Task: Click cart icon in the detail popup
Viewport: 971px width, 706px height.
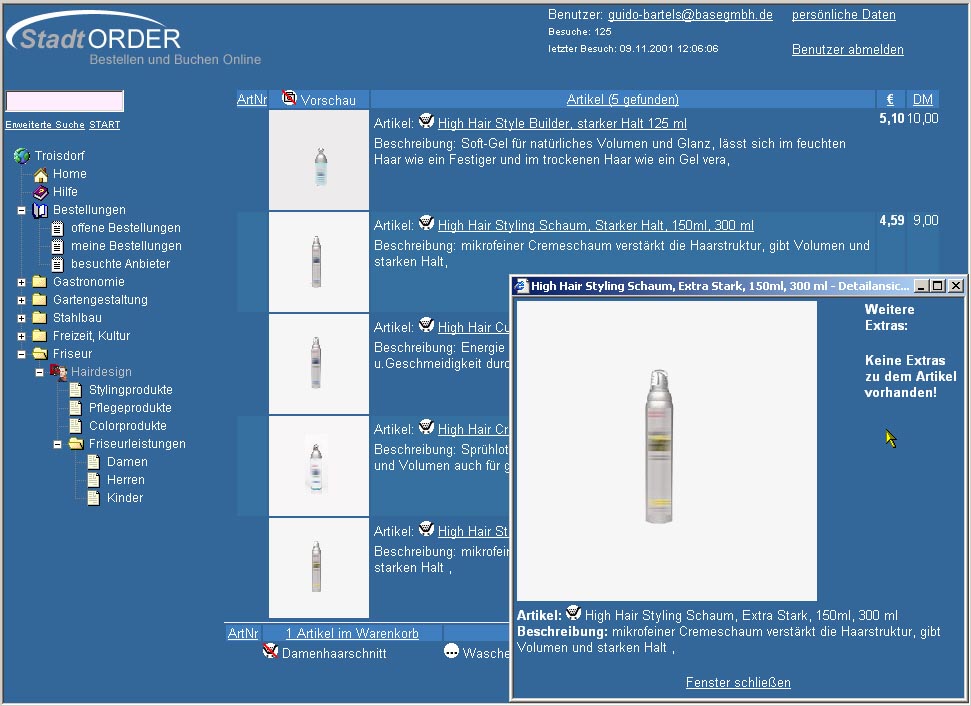Action: [x=573, y=614]
